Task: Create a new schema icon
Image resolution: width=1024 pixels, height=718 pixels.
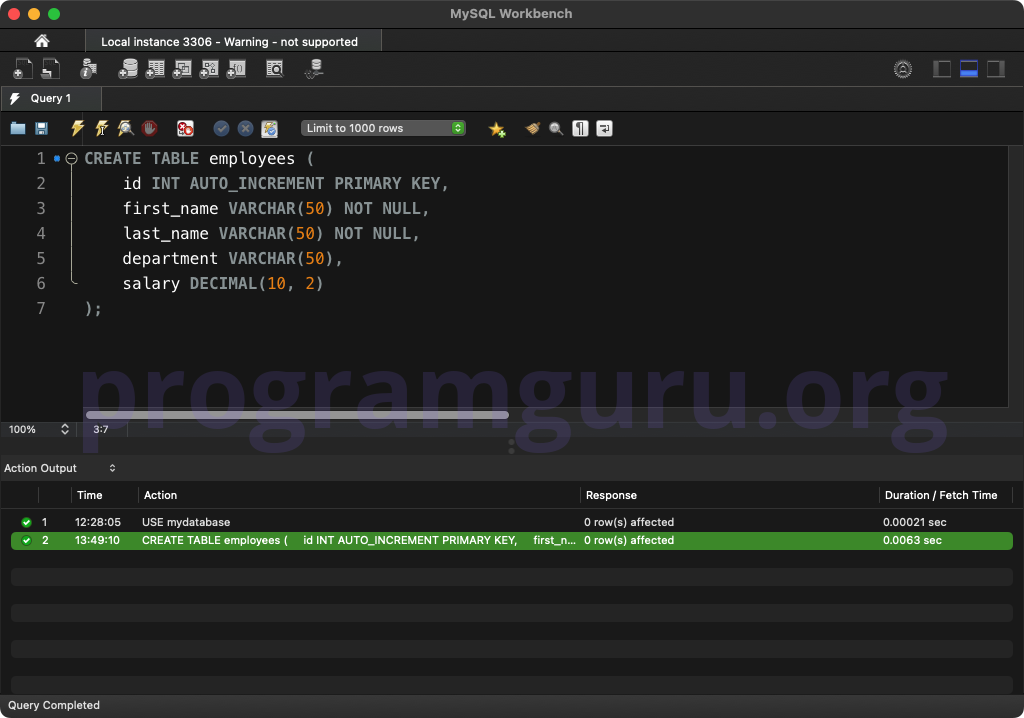Action: (x=128, y=69)
